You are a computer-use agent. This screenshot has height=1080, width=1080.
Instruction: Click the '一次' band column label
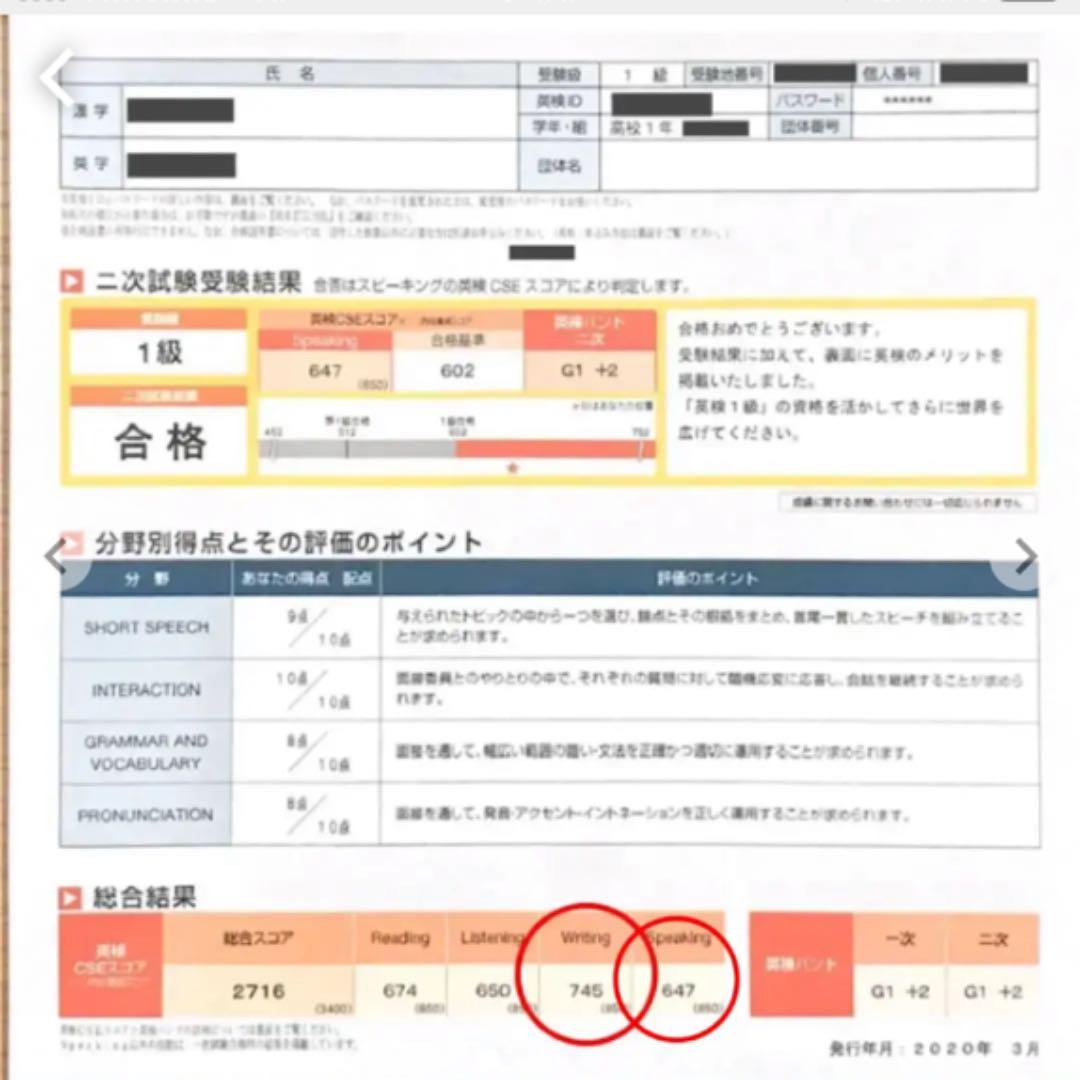pyautogui.click(x=900, y=939)
